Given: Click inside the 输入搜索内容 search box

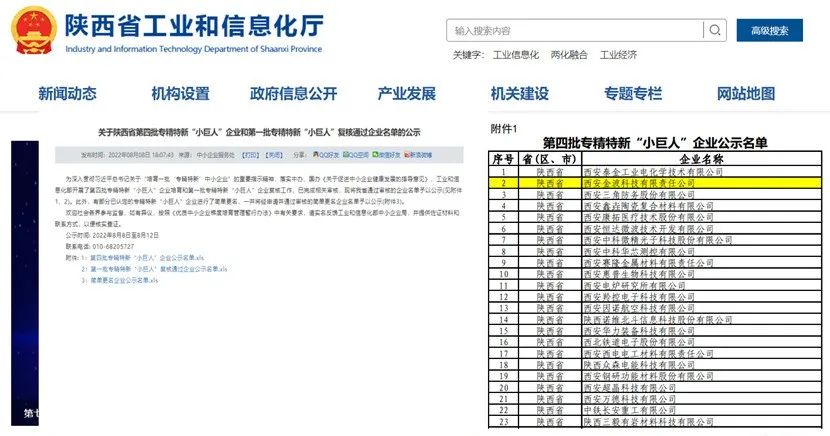Looking at the screenshot, I should pyautogui.click(x=575, y=31).
